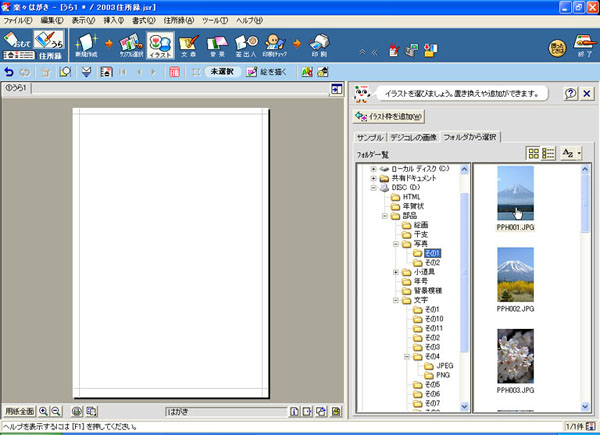Click the undo arrow icon

click(x=10, y=72)
